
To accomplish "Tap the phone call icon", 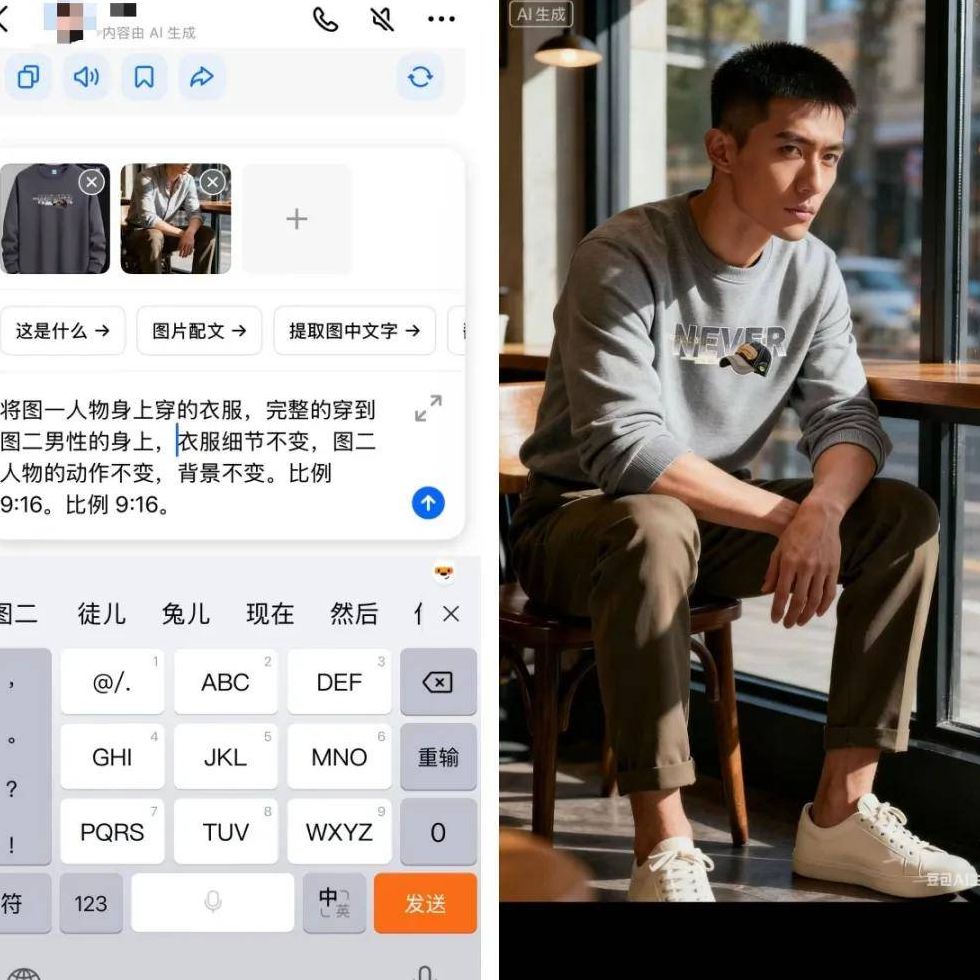I will 326,19.
